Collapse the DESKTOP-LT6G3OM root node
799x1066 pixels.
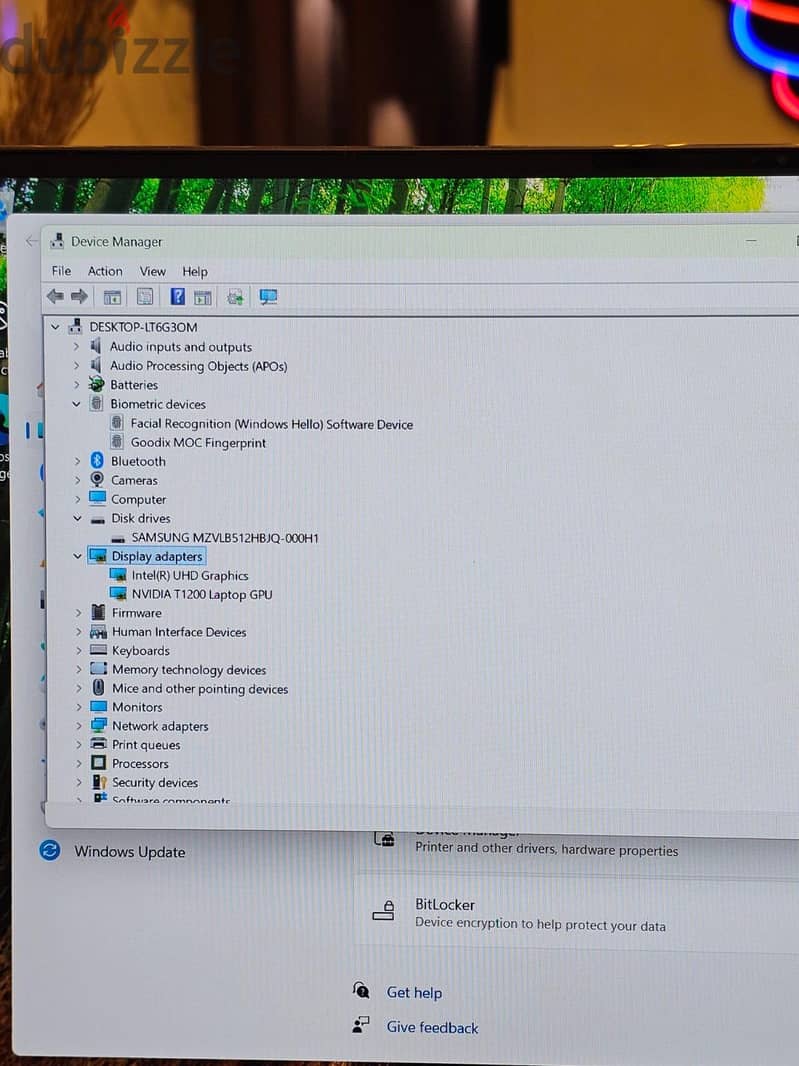point(55,327)
